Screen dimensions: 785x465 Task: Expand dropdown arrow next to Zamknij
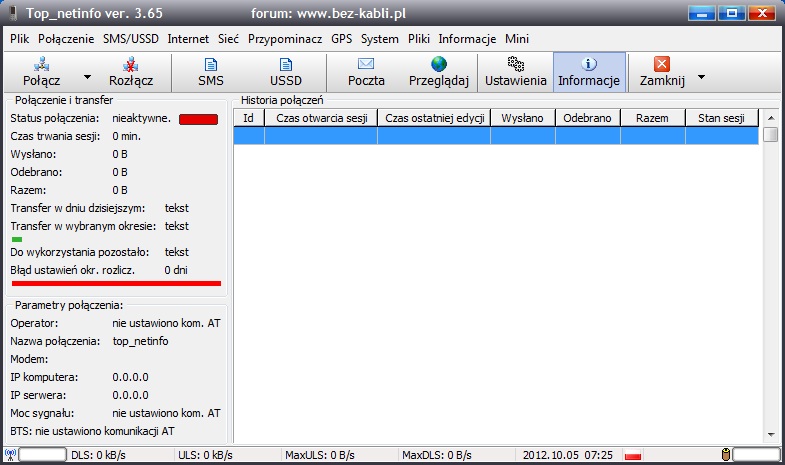coord(701,76)
